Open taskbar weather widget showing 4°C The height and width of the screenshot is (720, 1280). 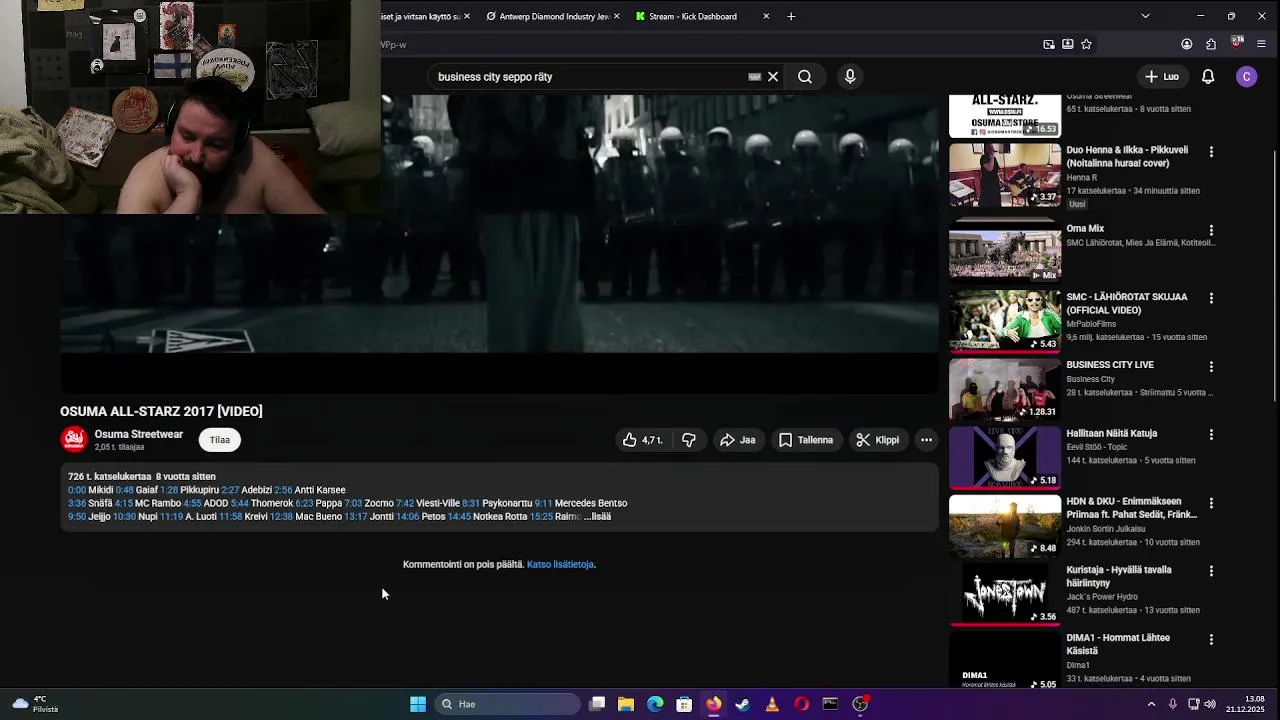pos(34,704)
